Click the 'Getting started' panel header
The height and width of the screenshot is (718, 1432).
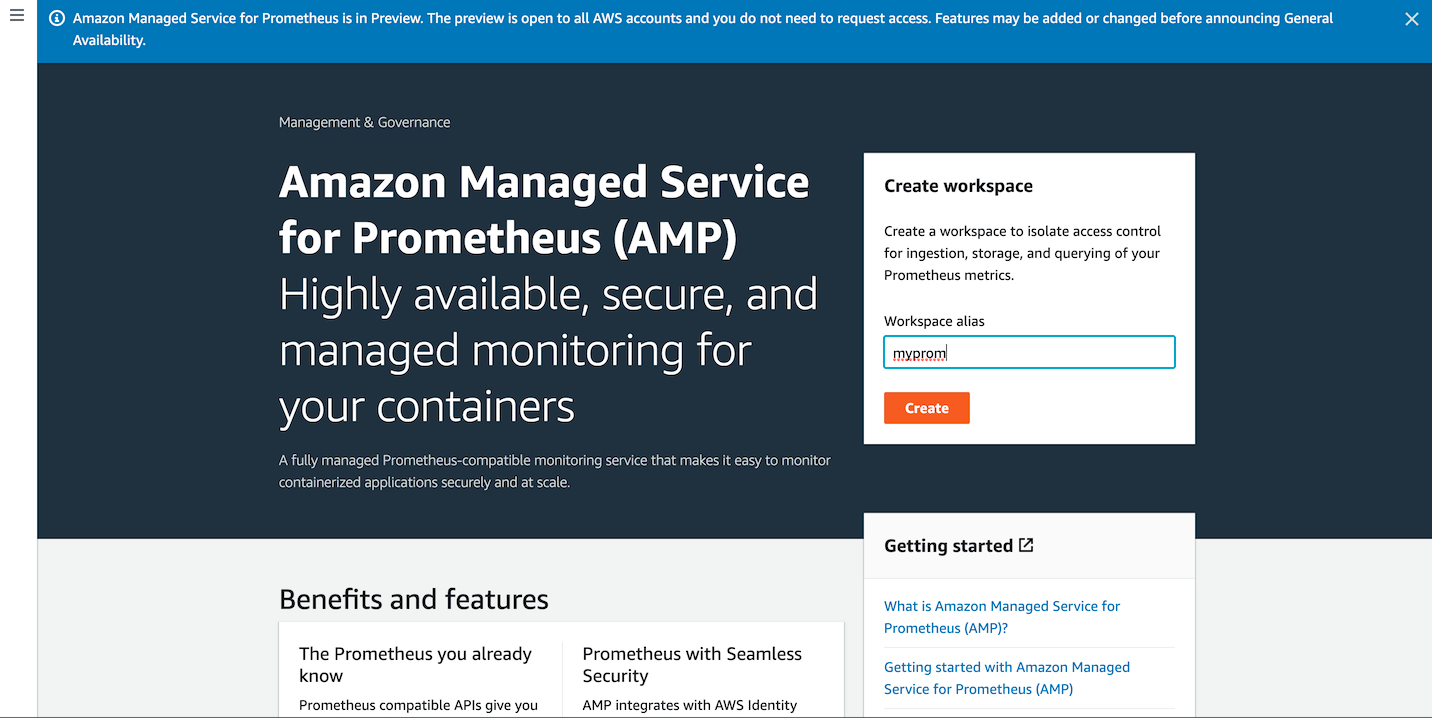(947, 545)
